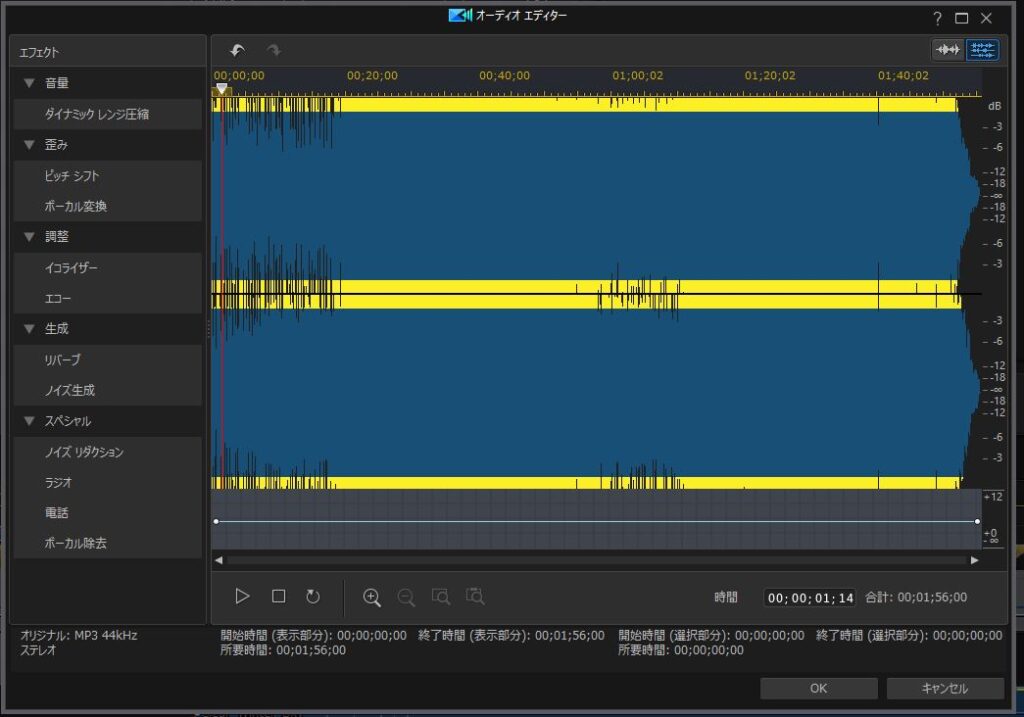Select the ラジオ effect
This screenshot has width=1024, height=717.
coord(108,483)
